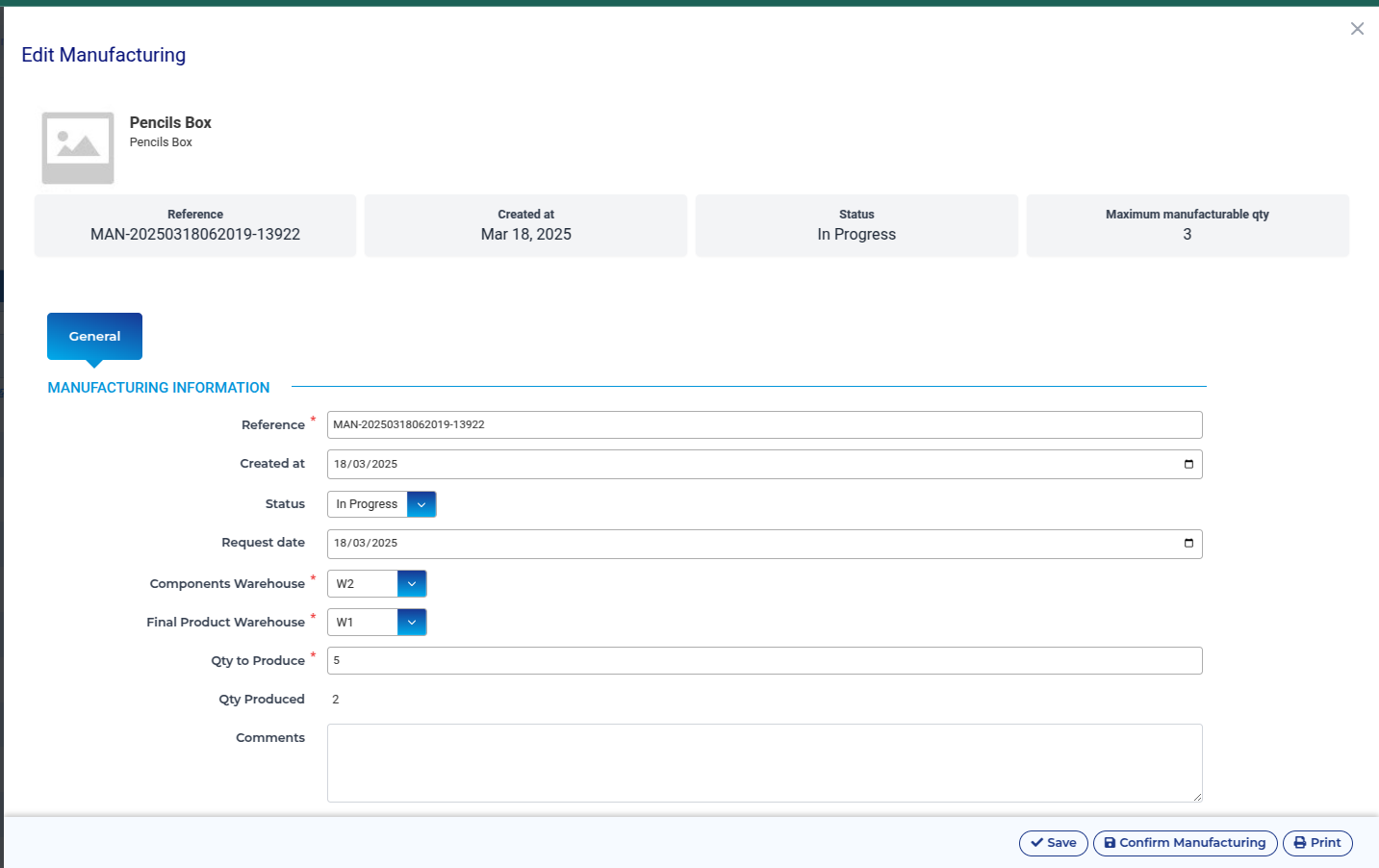Open the Request date calendar picker icon
1379x868 pixels.
click(1188, 544)
